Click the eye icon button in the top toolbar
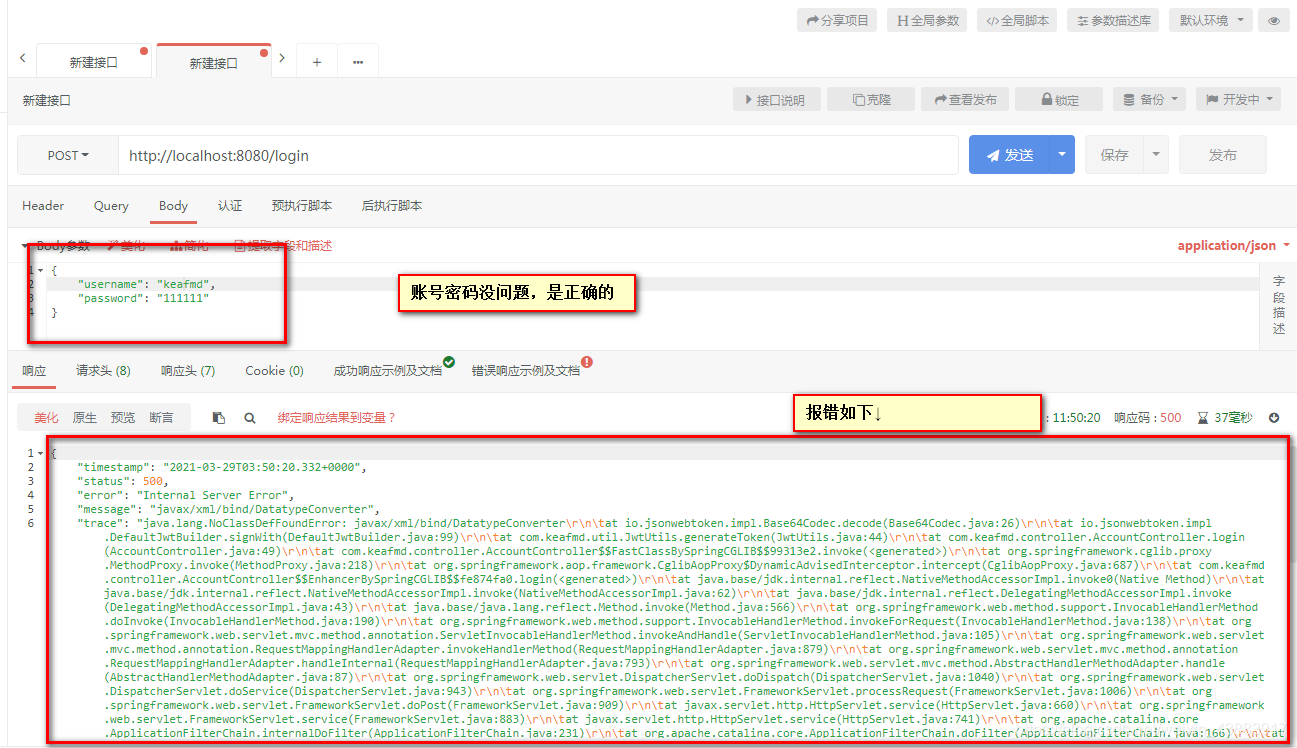The image size is (1297, 748). click(1273, 20)
